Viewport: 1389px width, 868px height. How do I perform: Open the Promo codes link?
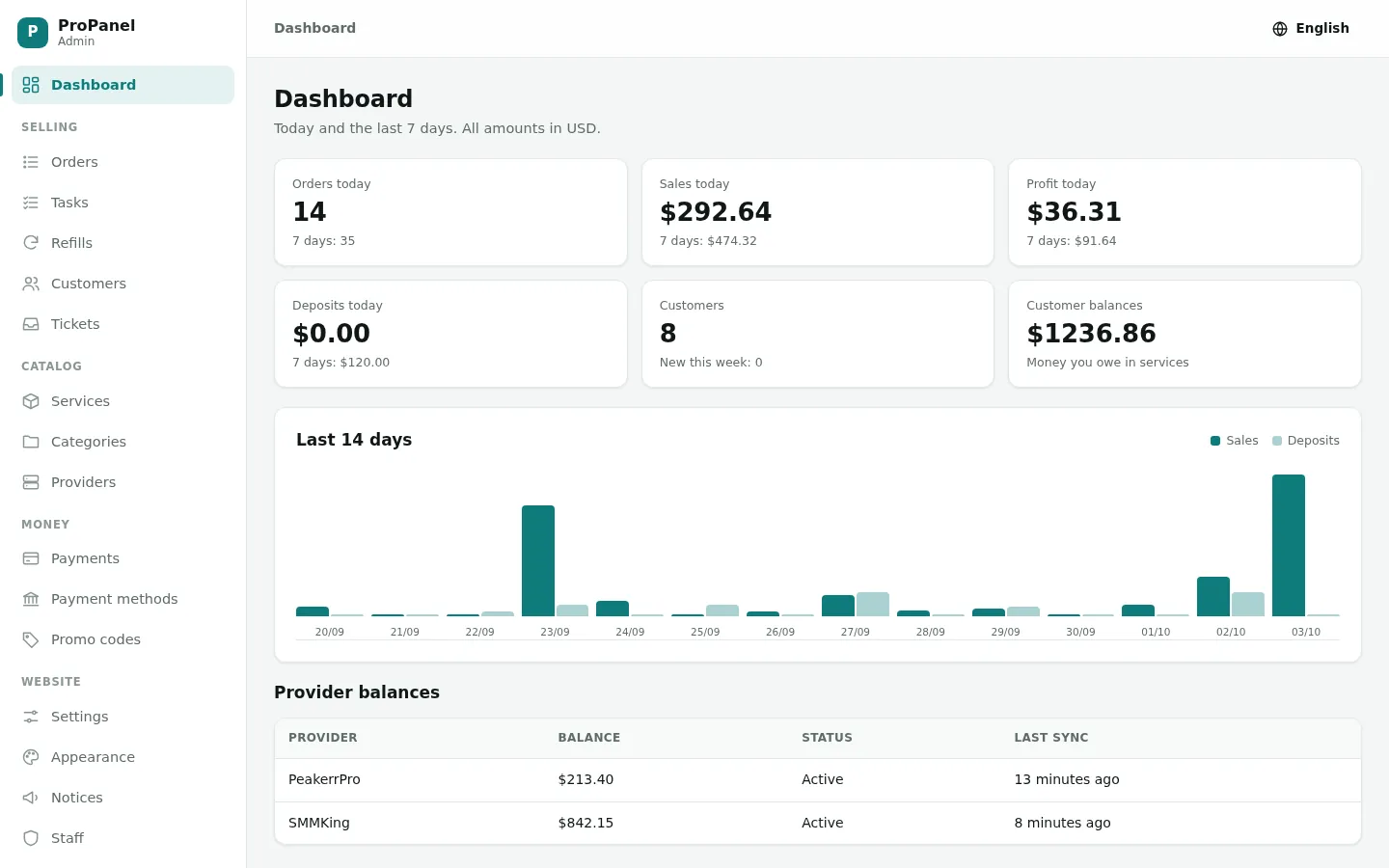click(123, 639)
